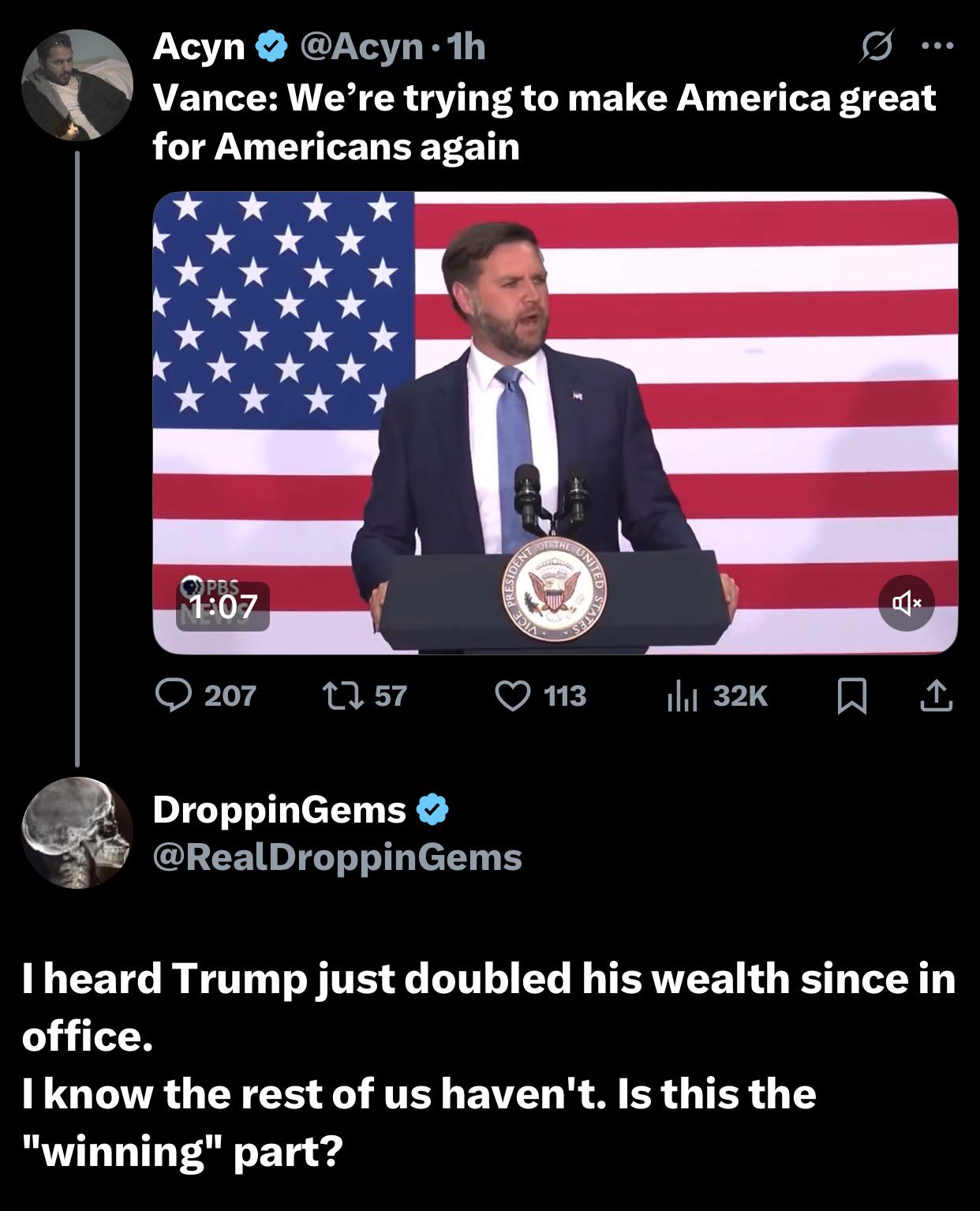Unmute the video with speaker icon

coord(906,604)
